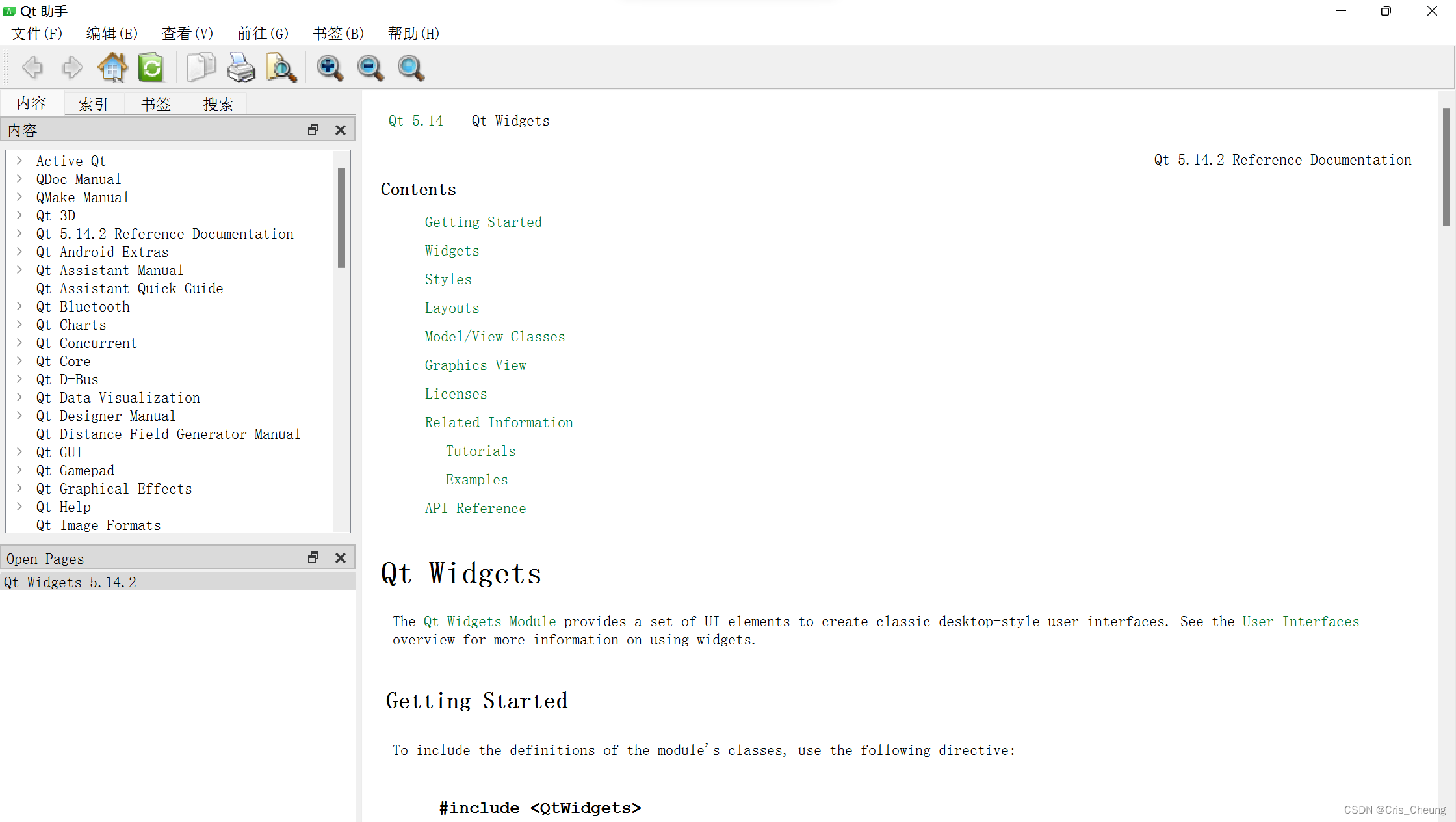Viewport: 1456px width, 822px height.
Task: Open the 编辑(E) menu
Action: point(112,33)
